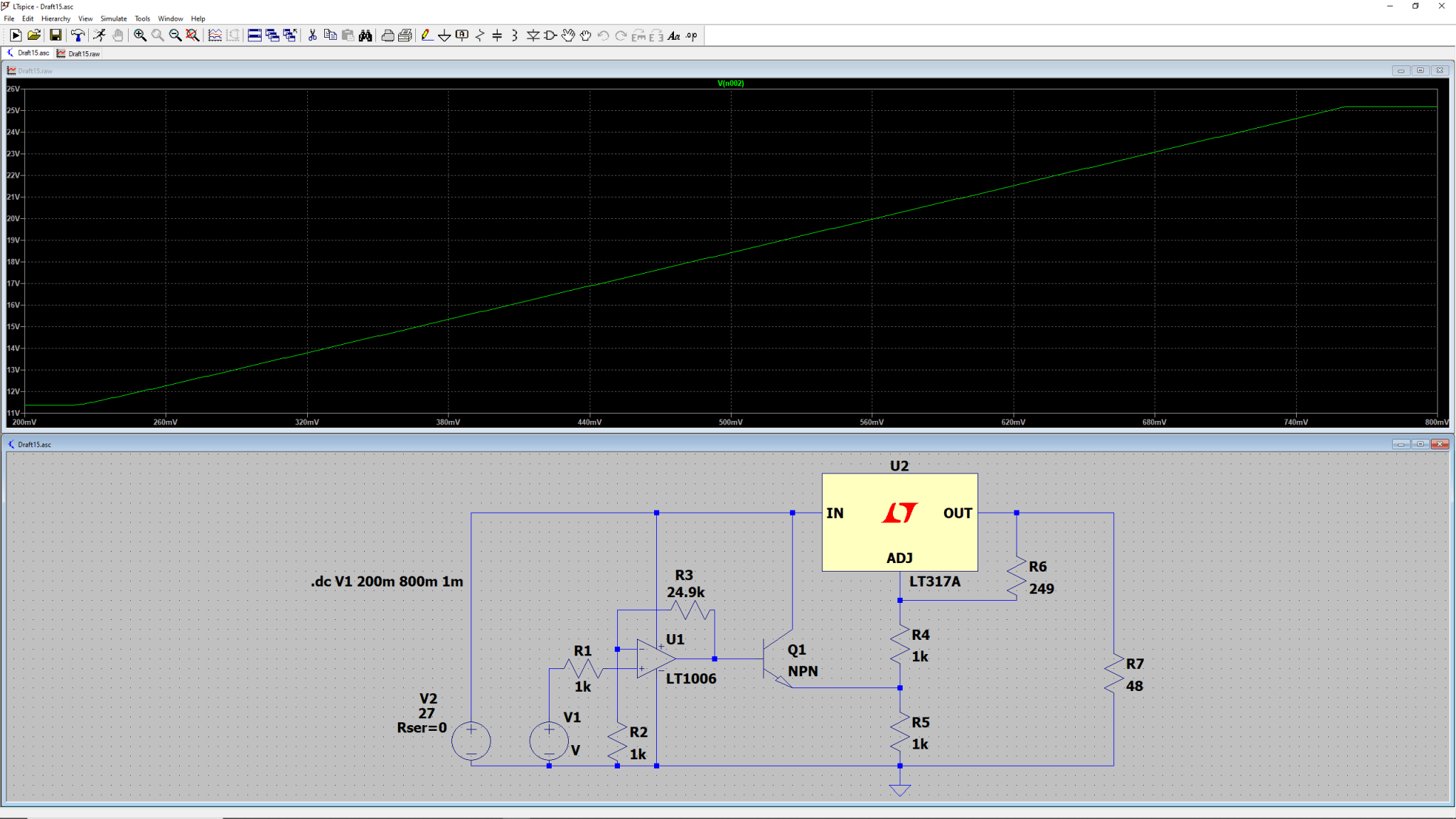Open the Control Panel hammer icon
1456x819 pixels.
pyautogui.click(x=77, y=36)
